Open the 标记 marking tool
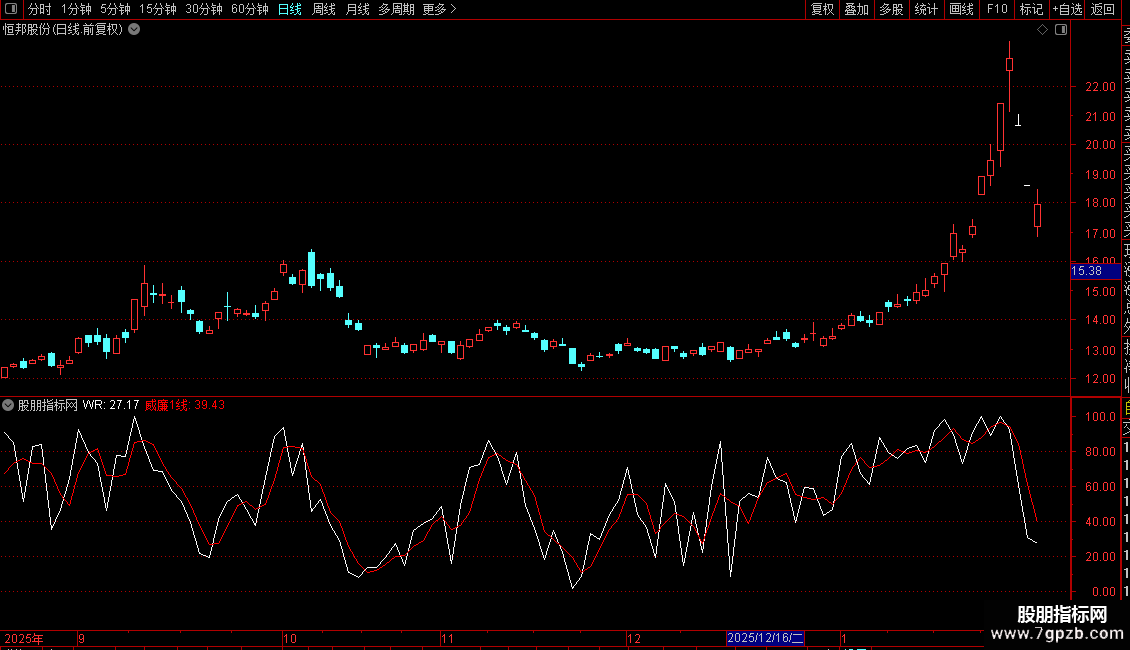 point(1031,9)
